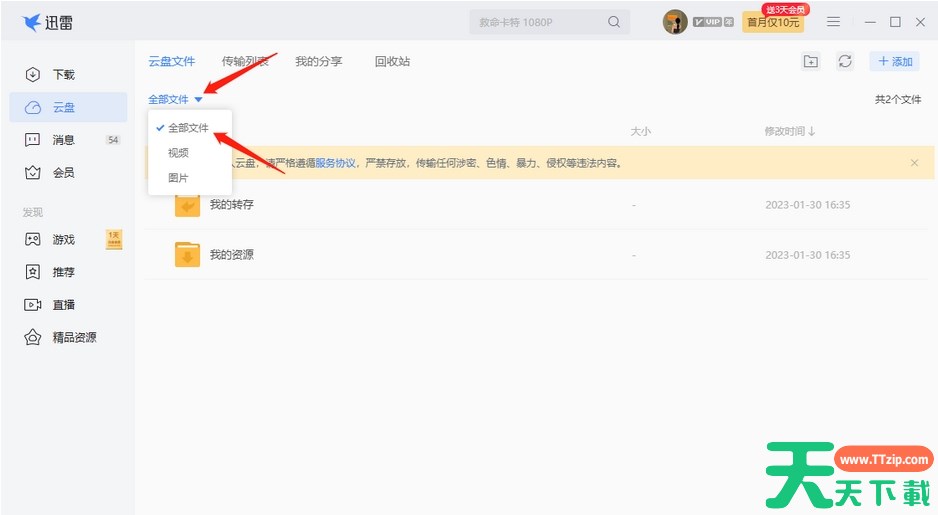The image size is (938, 515).
Task: Choose 视频 filter in dropdown
Action: coord(178,153)
